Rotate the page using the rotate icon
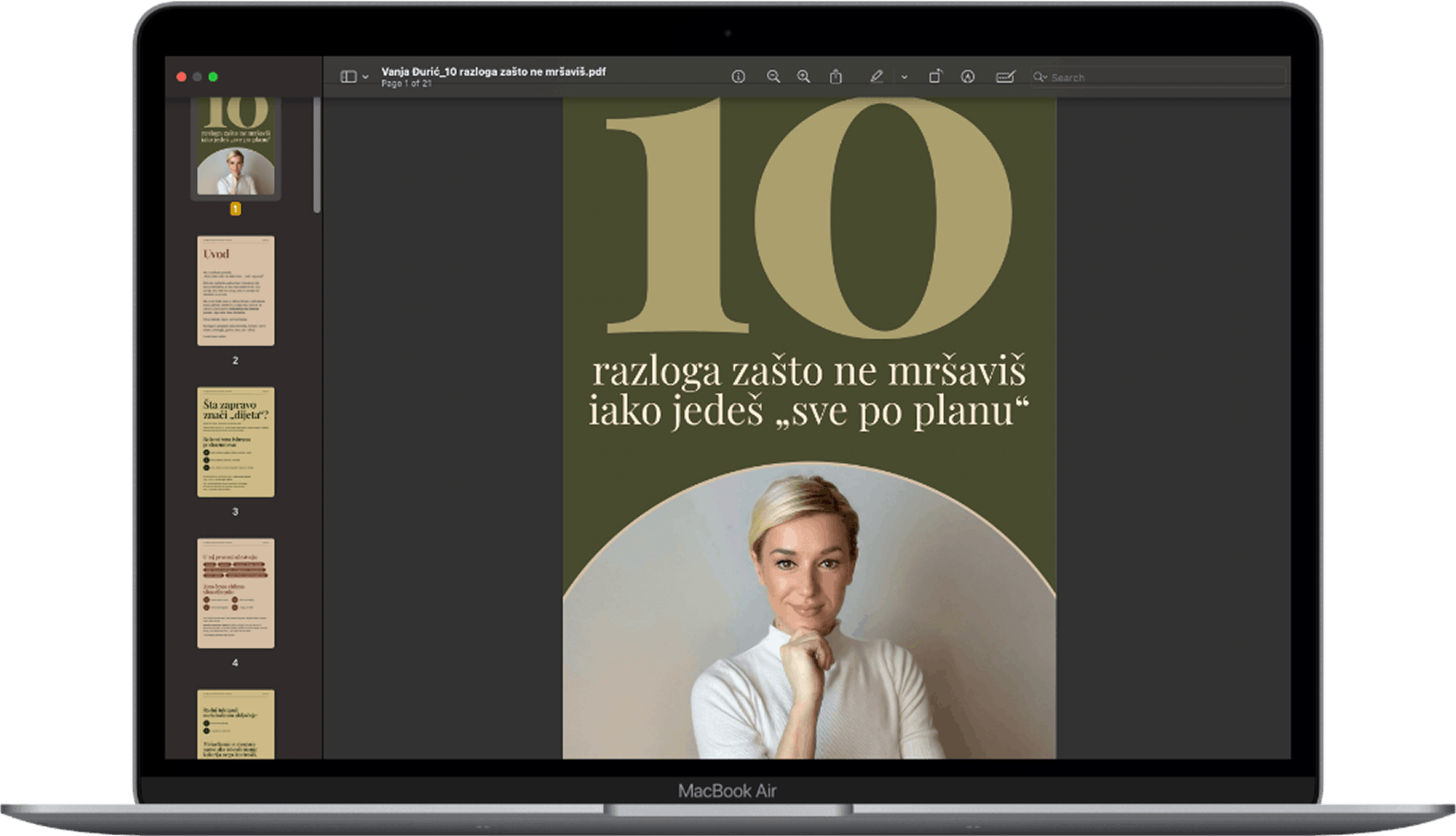 935,77
